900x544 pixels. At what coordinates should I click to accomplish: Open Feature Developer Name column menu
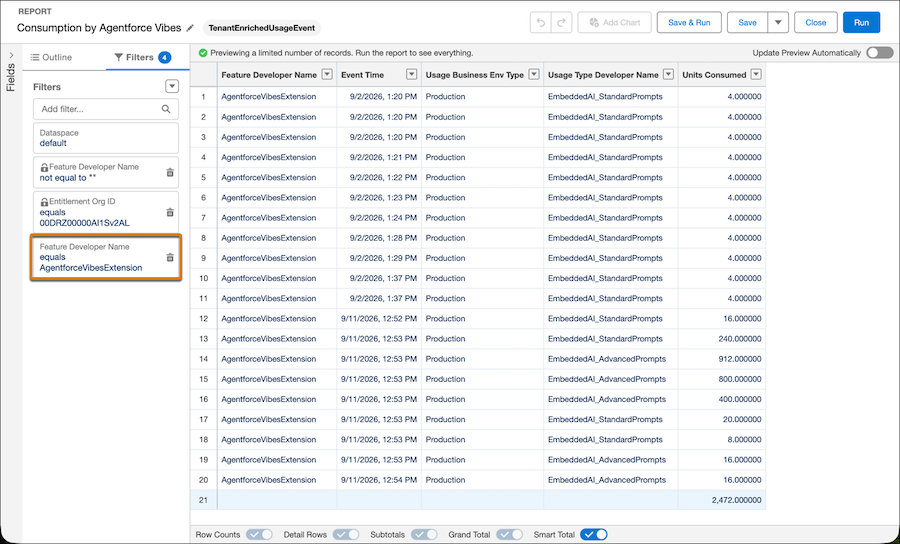[x=327, y=75]
